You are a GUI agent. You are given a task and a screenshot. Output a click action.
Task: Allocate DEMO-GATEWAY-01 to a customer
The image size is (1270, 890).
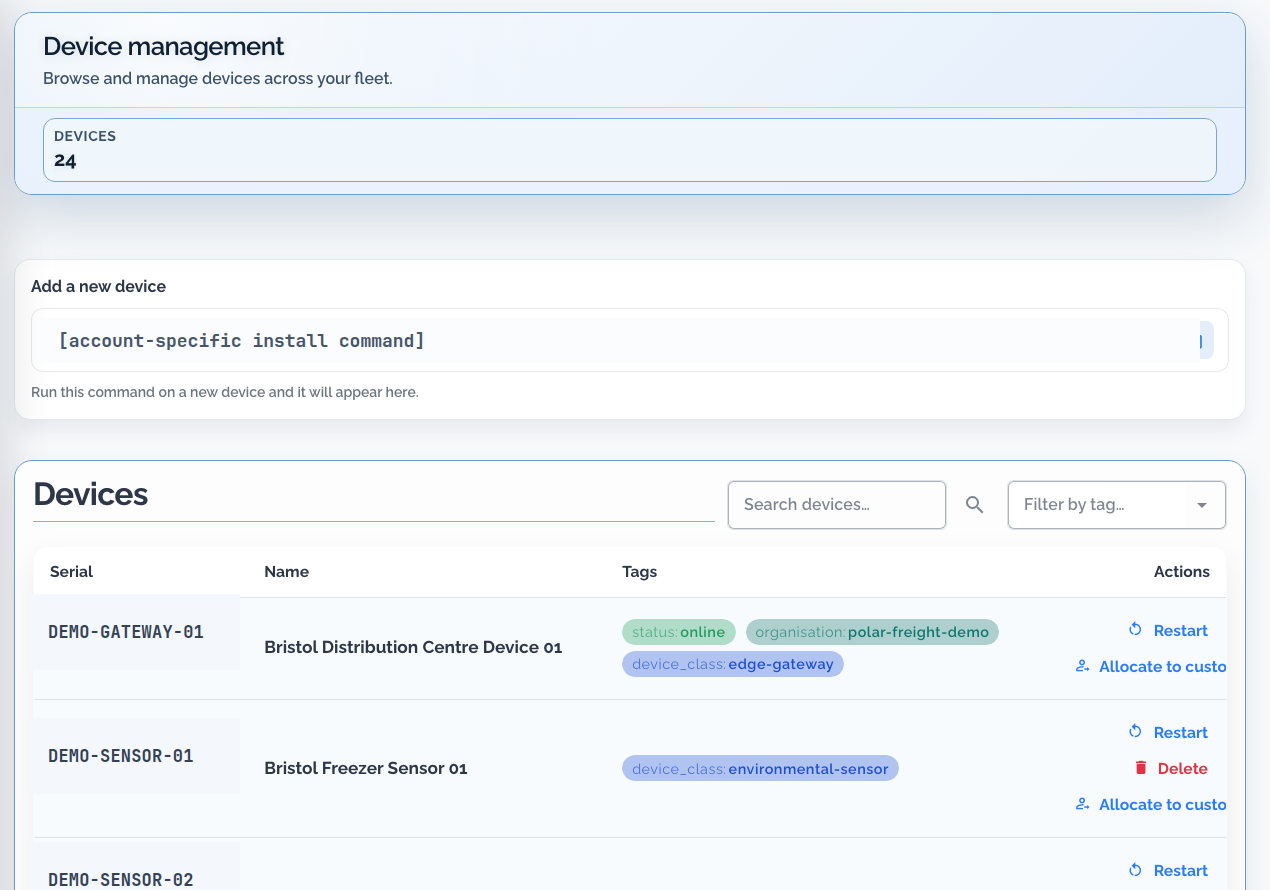(1150, 666)
